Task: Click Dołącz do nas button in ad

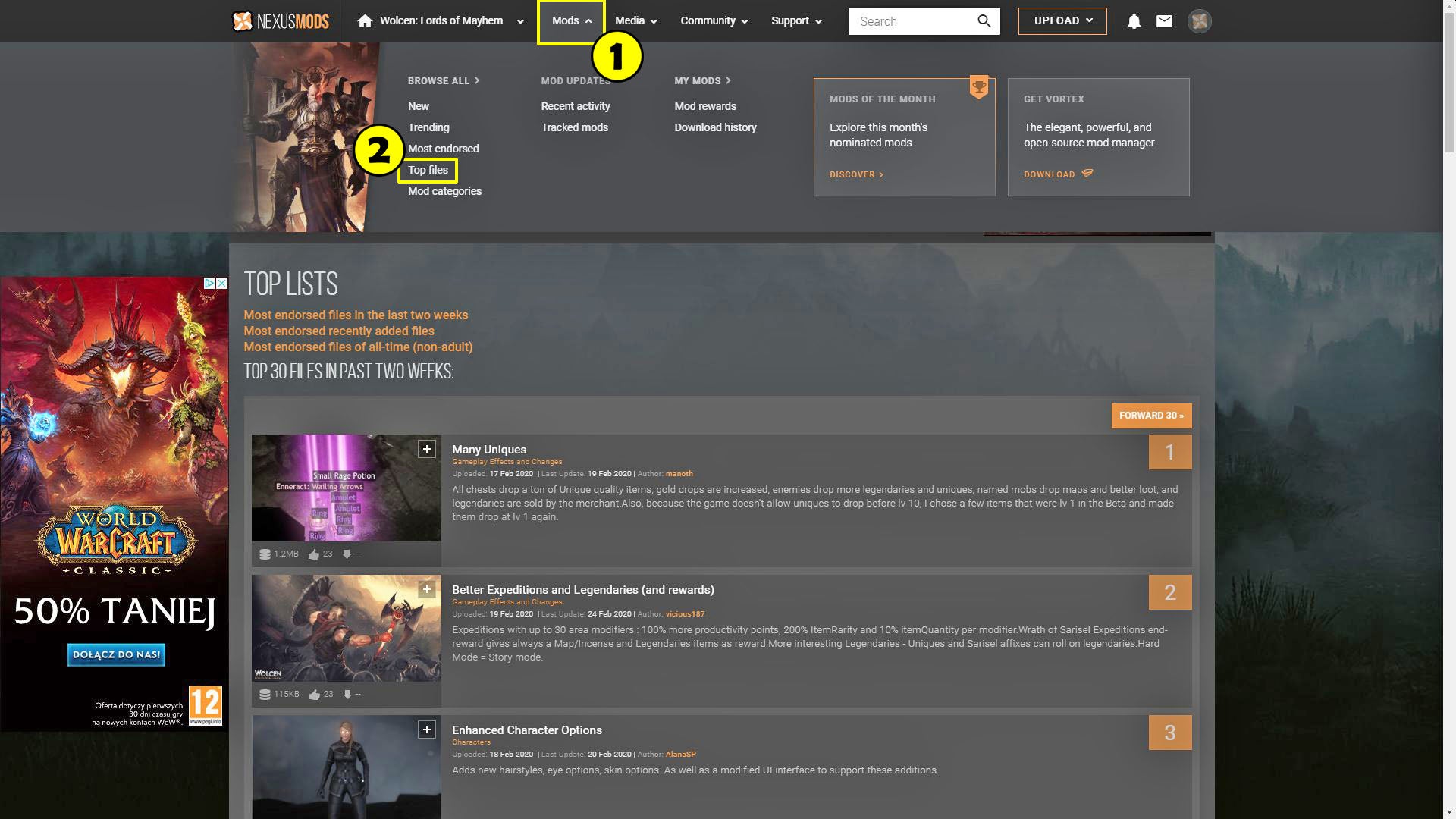Action: tap(116, 654)
